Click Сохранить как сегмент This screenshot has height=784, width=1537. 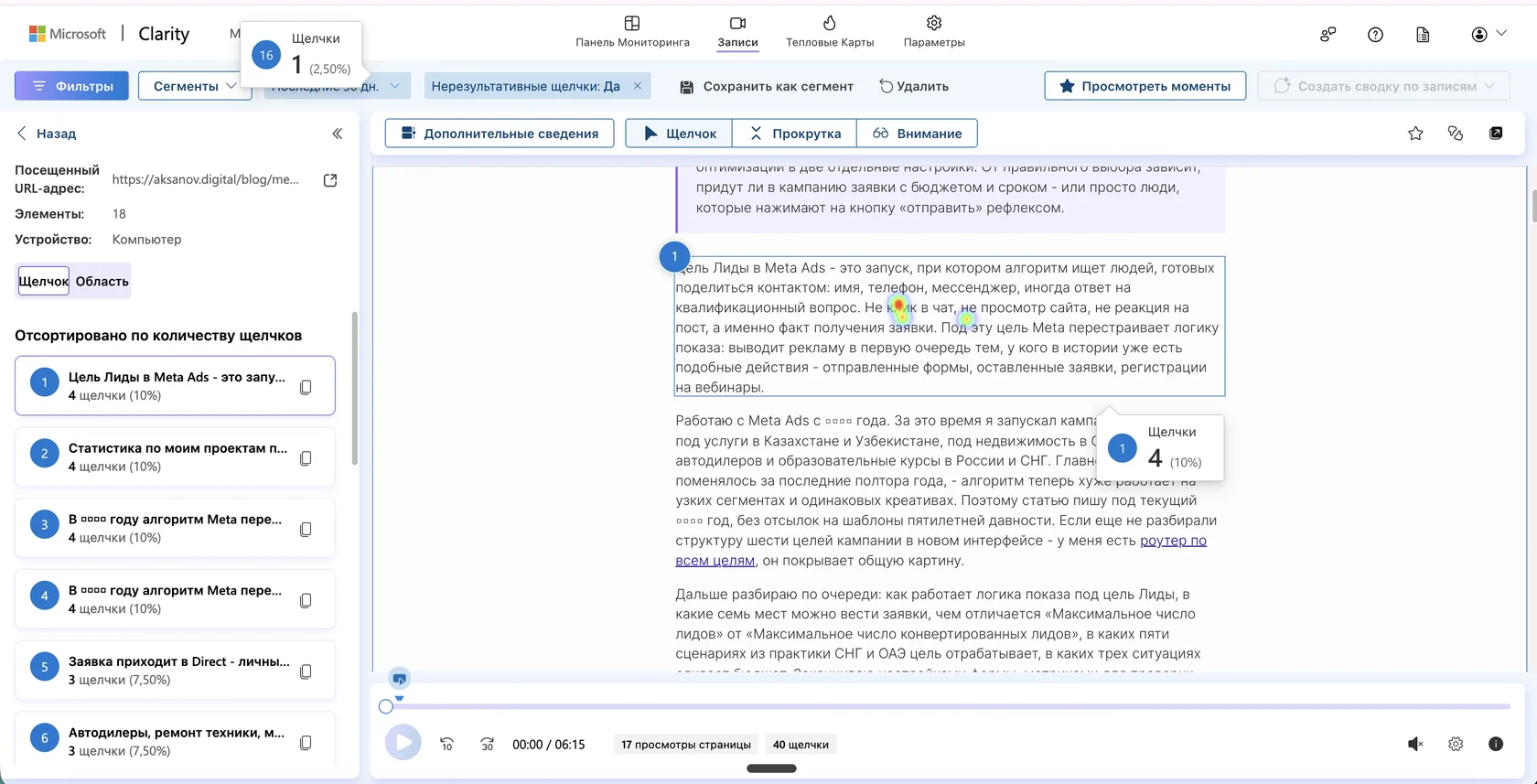click(x=767, y=86)
